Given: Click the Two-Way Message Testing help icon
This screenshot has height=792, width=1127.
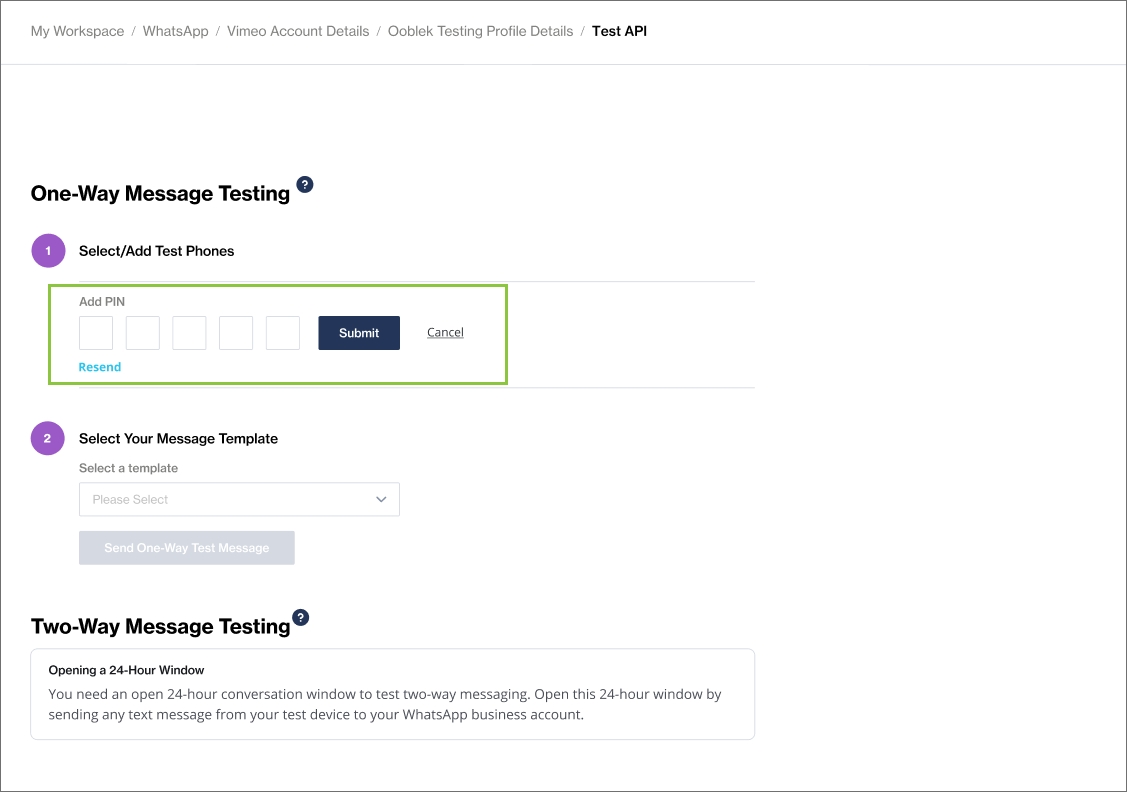Looking at the screenshot, I should pyautogui.click(x=301, y=618).
